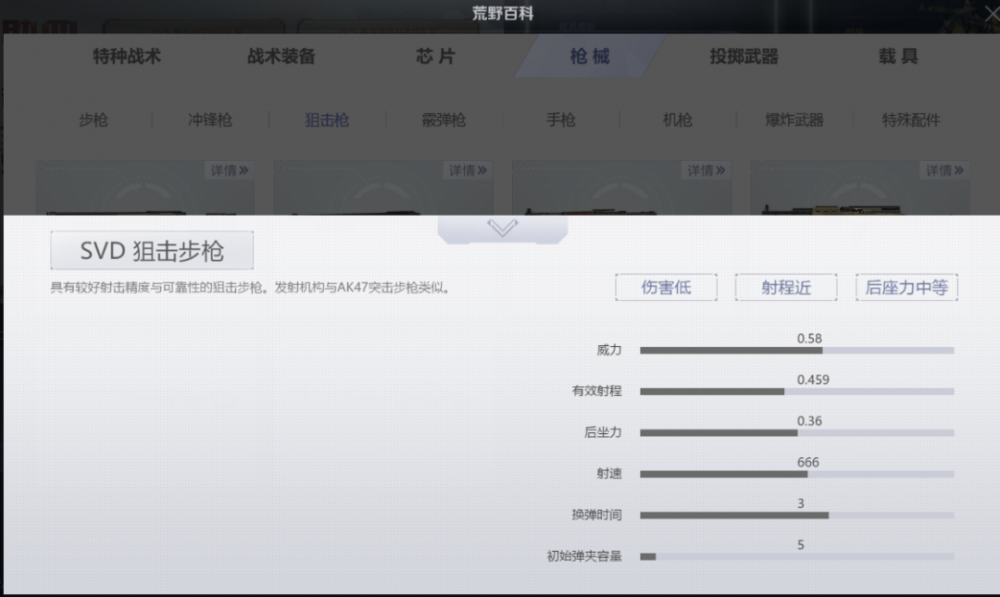Click the 威力 stat bar
Viewport: 1000px width, 597px height.
[x=797, y=350]
